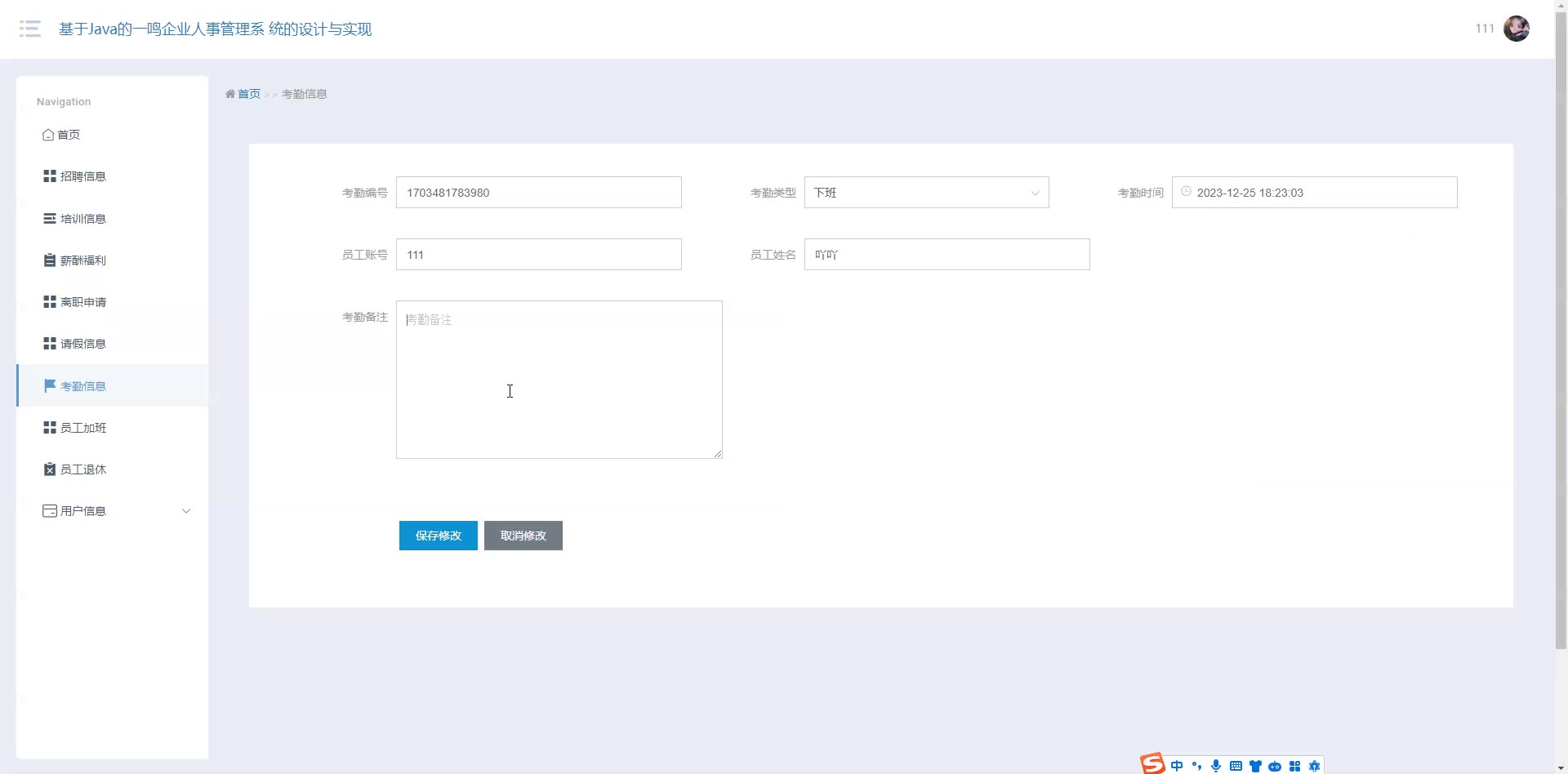Click the 取消修改 button
Screen dimensions: 1568x774
pos(523,536)
